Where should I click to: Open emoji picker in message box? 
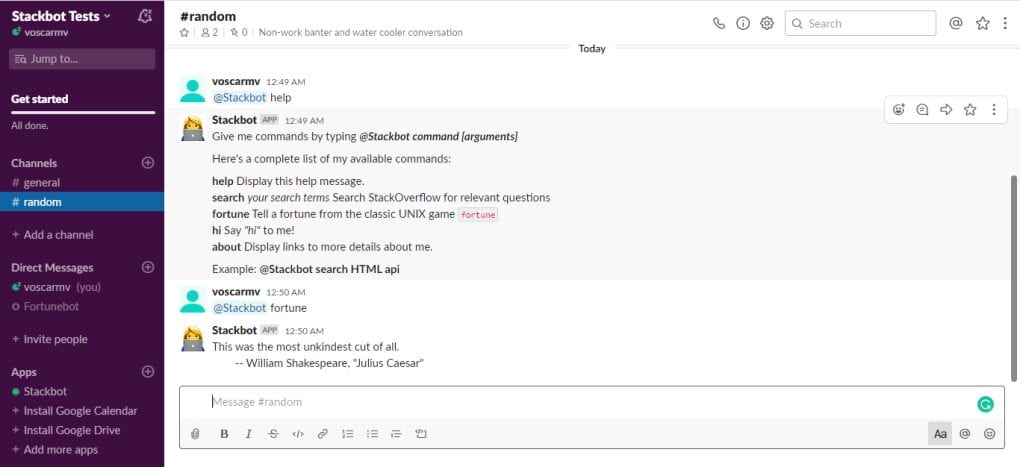(989, 434)
